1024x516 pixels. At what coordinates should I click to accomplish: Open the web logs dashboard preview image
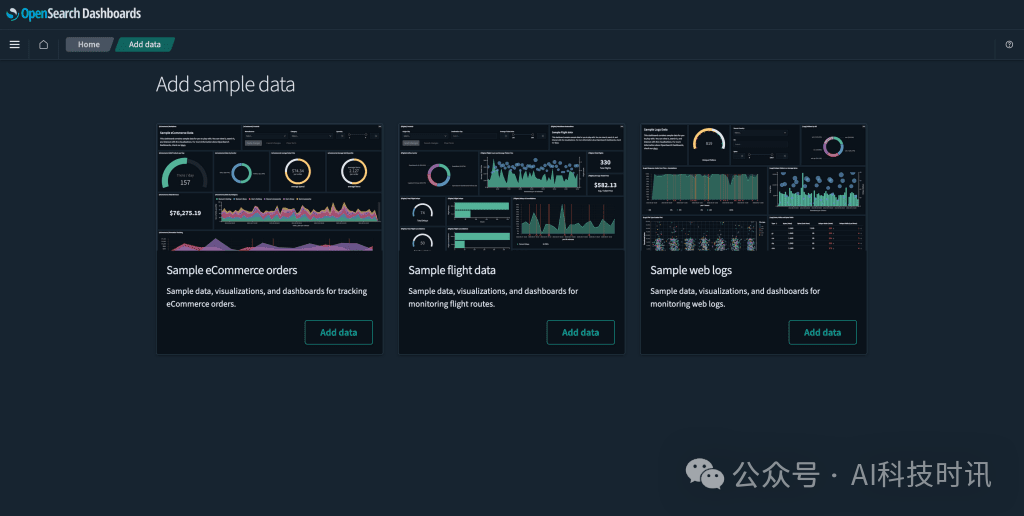coord(753,187)
